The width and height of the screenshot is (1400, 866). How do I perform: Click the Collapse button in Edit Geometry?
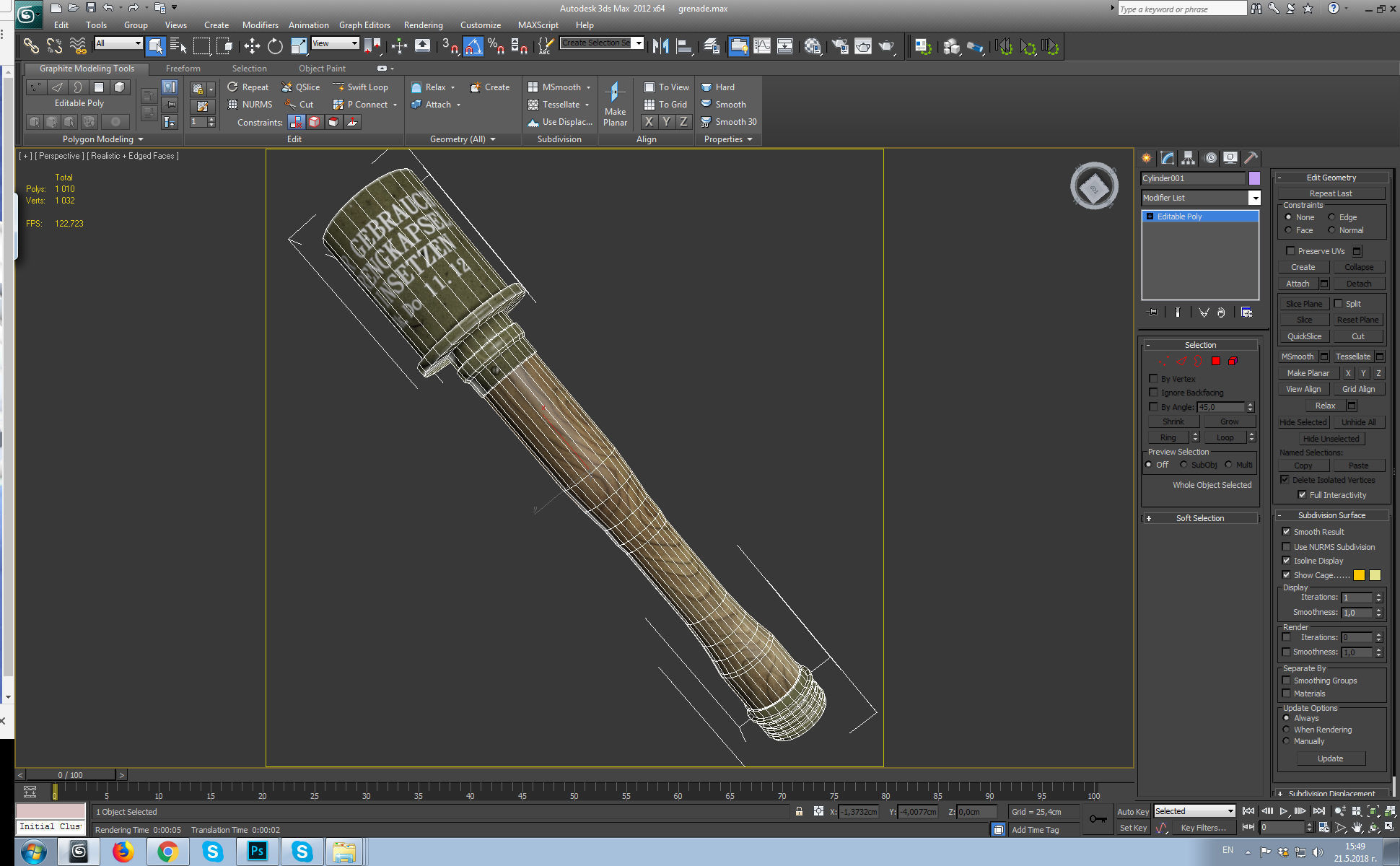[x=1358, y=267]
